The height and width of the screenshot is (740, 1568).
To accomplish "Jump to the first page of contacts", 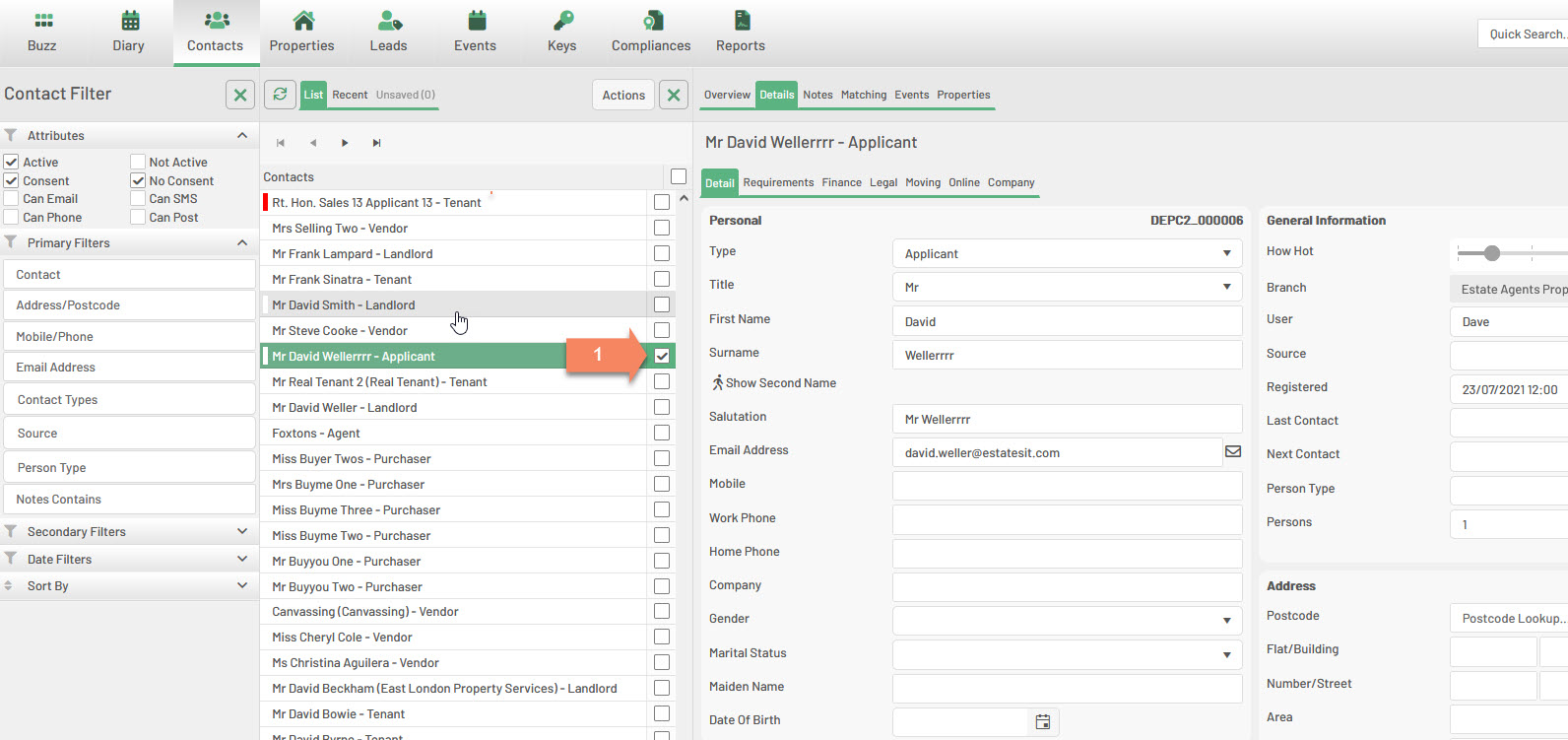I will tap(281, 143).
